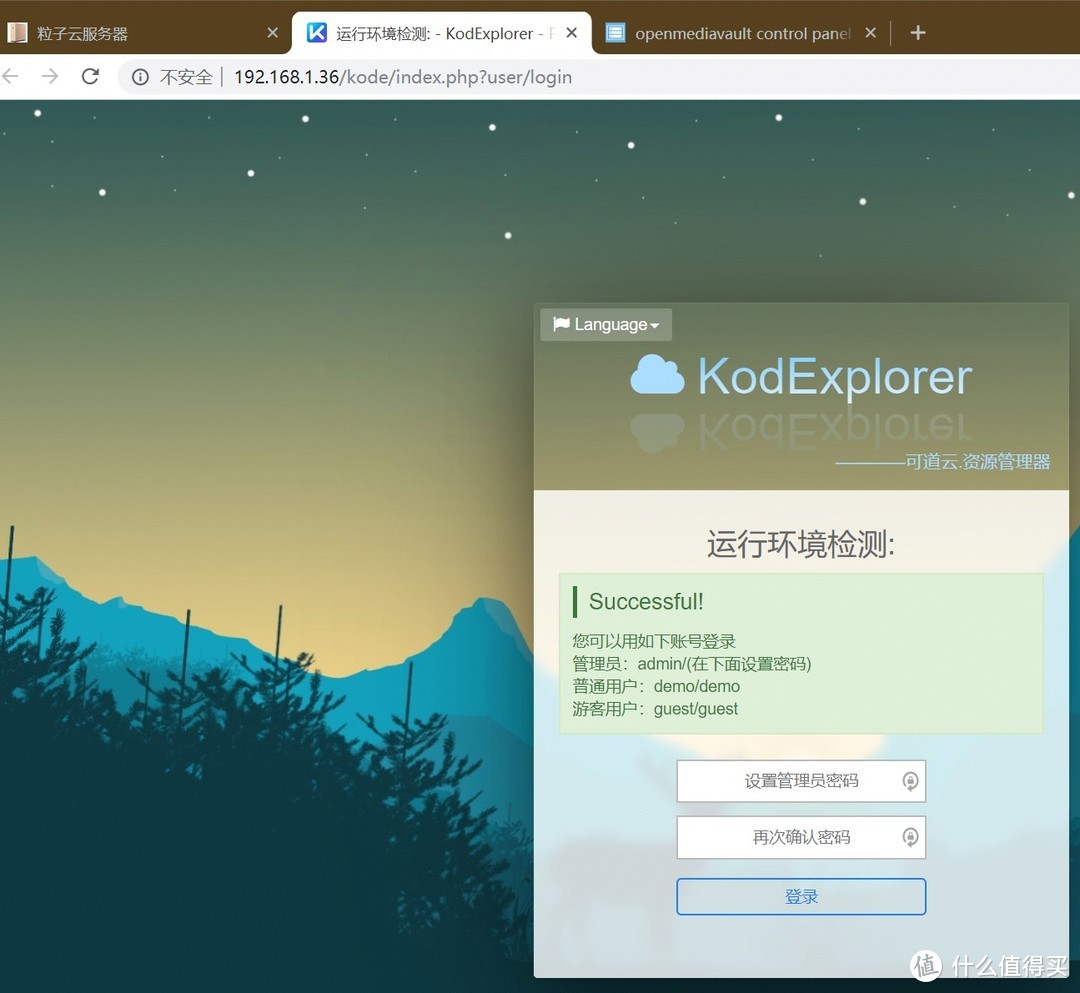Focus the 再次确认密码 field

click(801, 837)
